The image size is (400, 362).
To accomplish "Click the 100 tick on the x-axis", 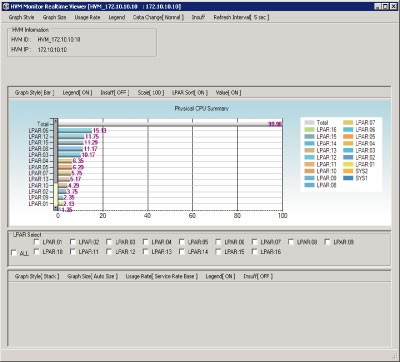I will [282, 216].
